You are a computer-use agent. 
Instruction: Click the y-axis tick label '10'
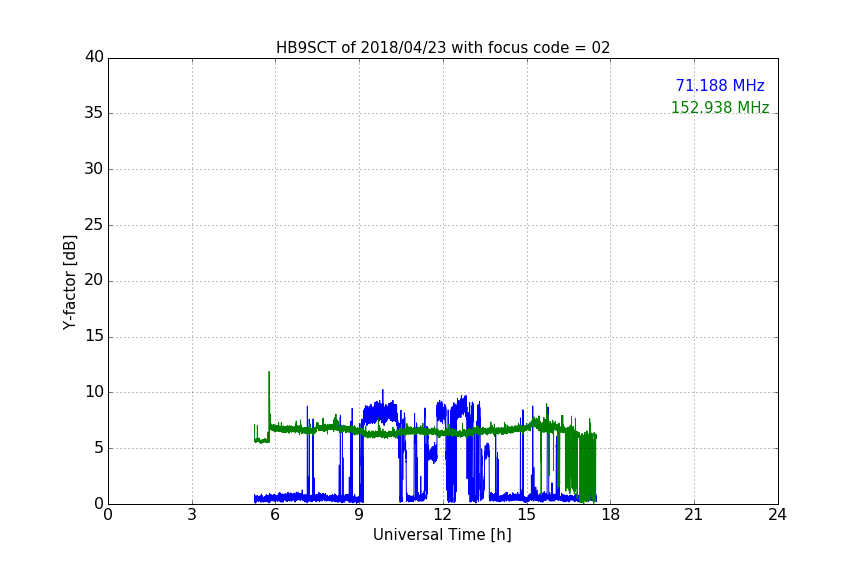point(94,392)
